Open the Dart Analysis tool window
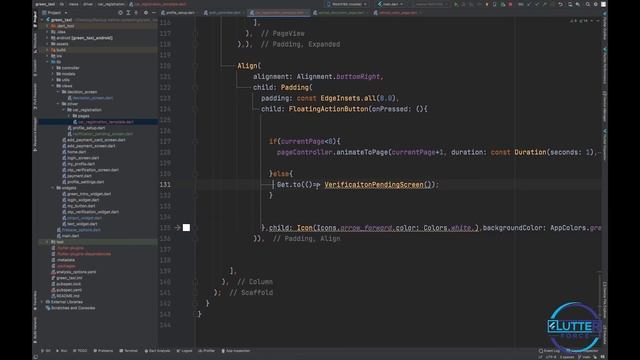Screen dimensions: 640x360 157,351
